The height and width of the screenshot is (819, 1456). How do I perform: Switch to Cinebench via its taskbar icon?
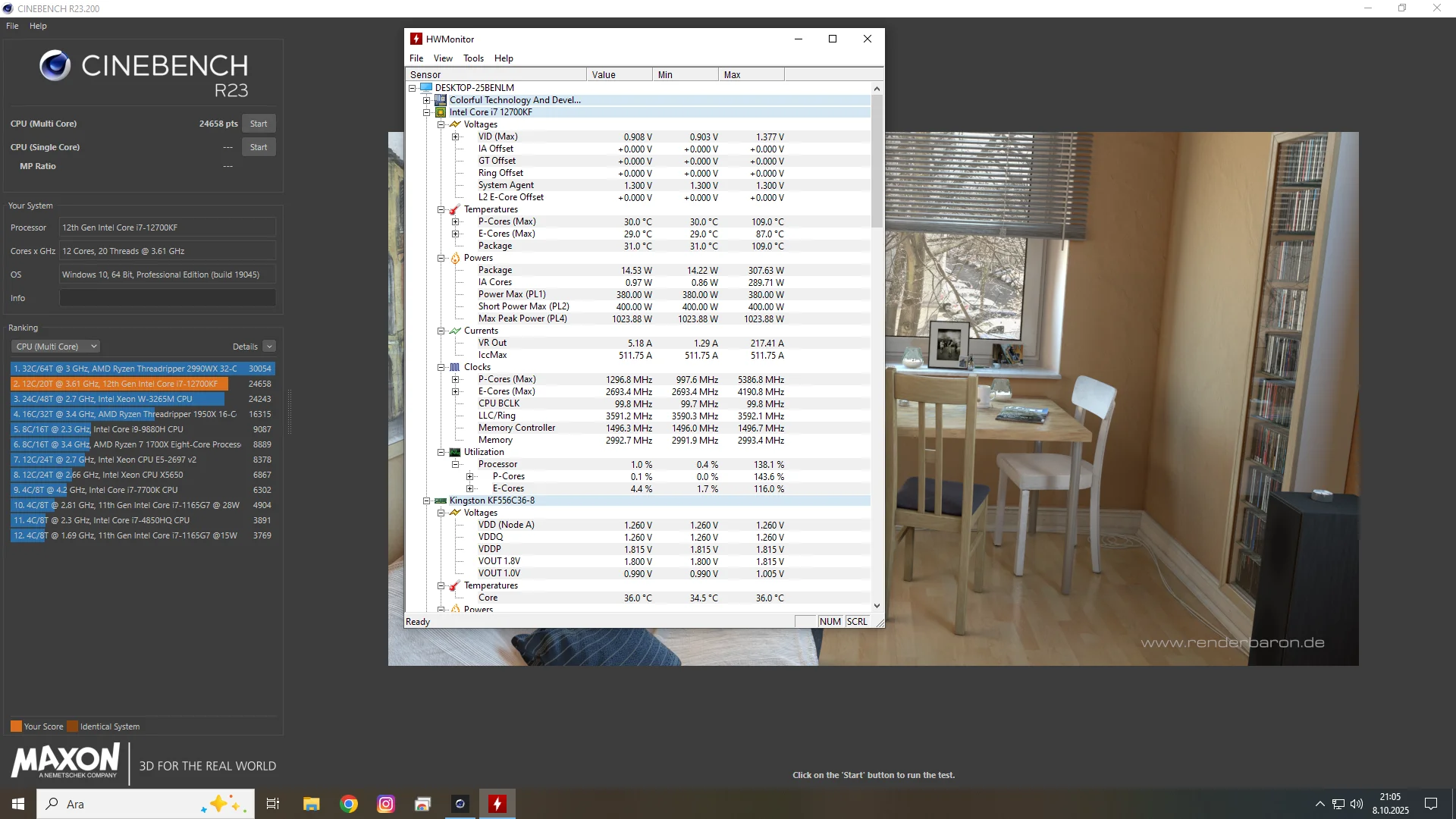460,804
